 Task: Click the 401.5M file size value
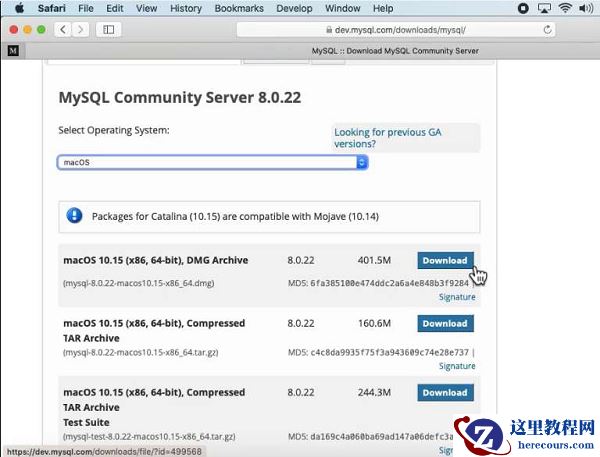coord(374,260)
